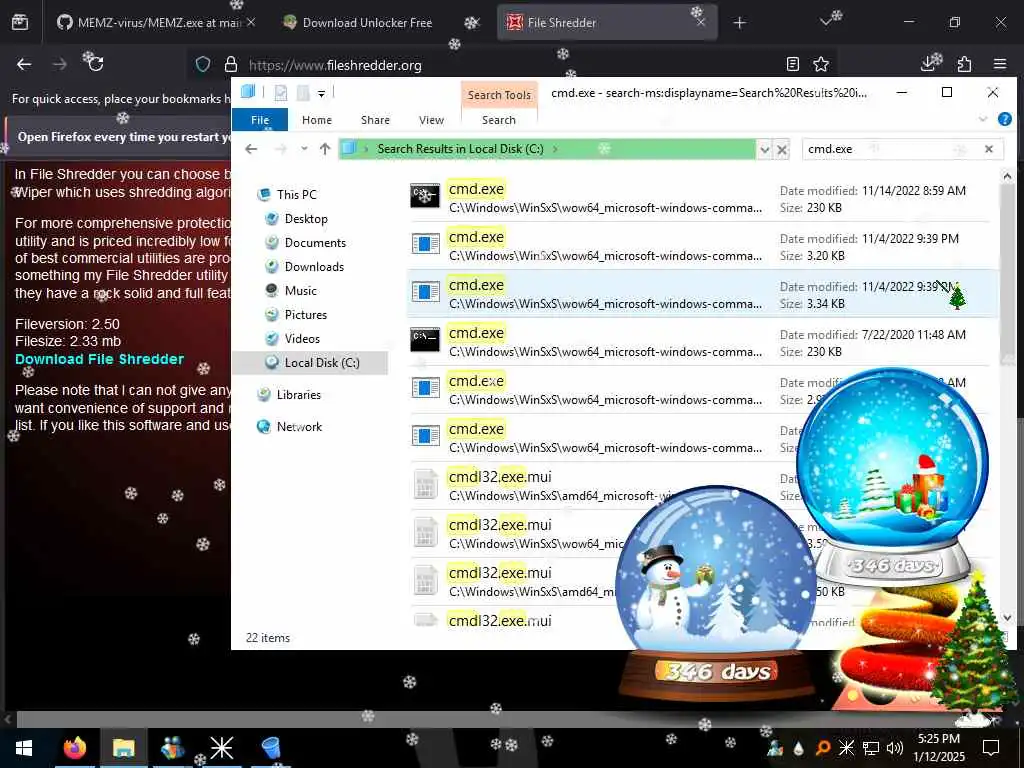Bookmark this page with star icon
This screenshot has width=1024, height=768.
point(821,64)
